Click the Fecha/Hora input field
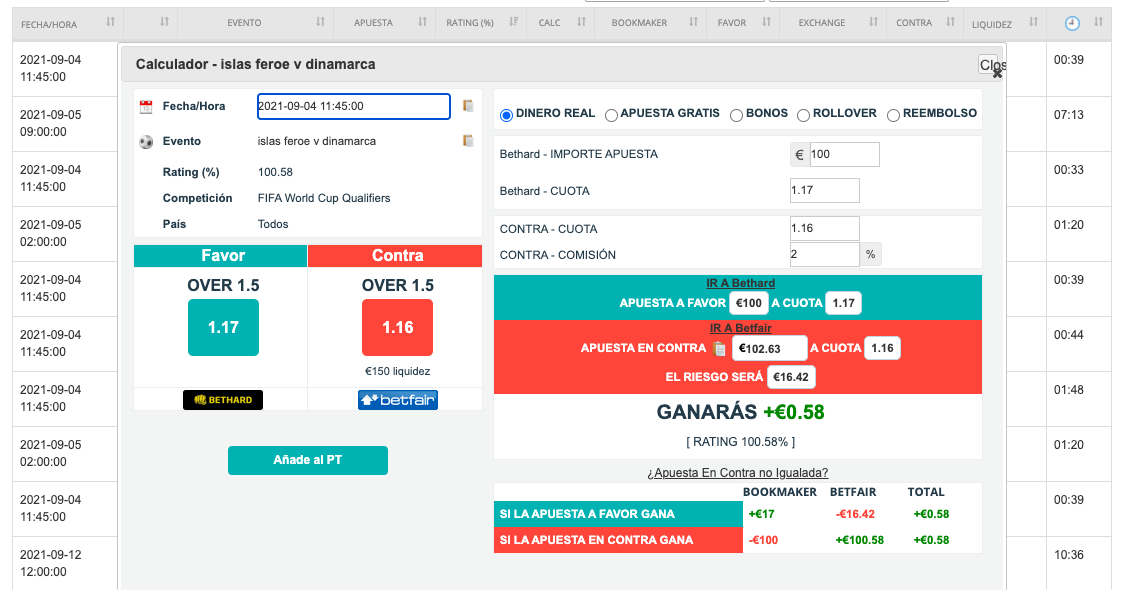Screen dimensions: 1123x590 (354, 106)
